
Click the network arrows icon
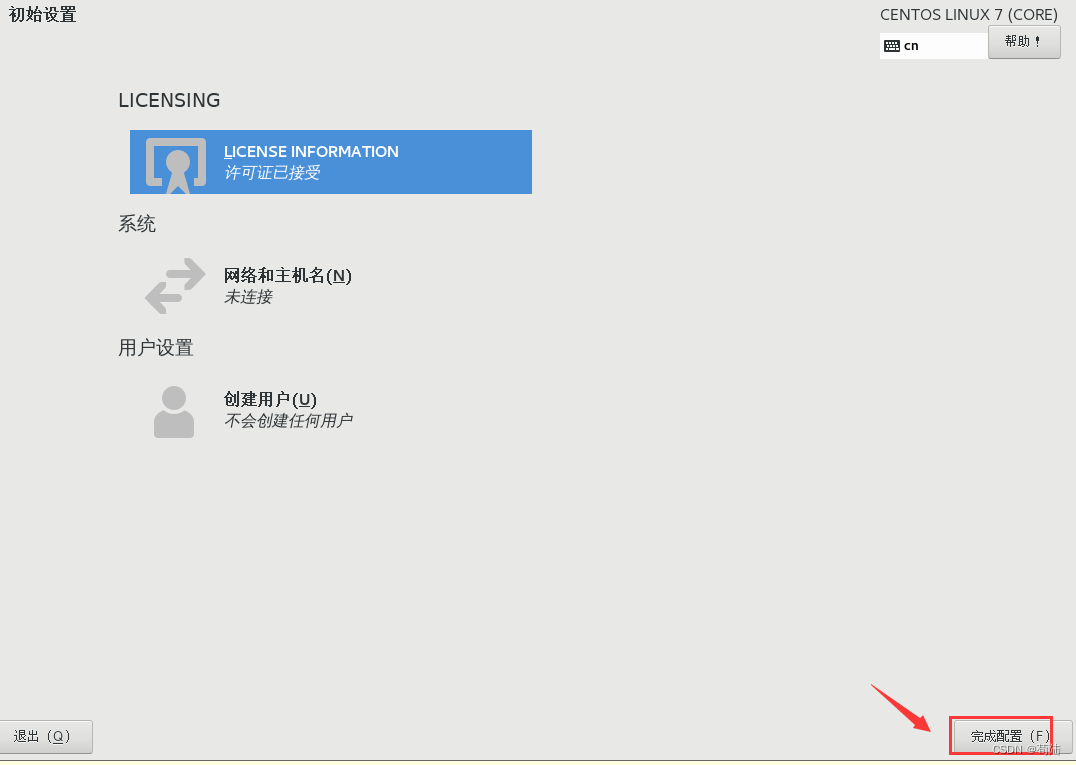[x=175, y=285]
